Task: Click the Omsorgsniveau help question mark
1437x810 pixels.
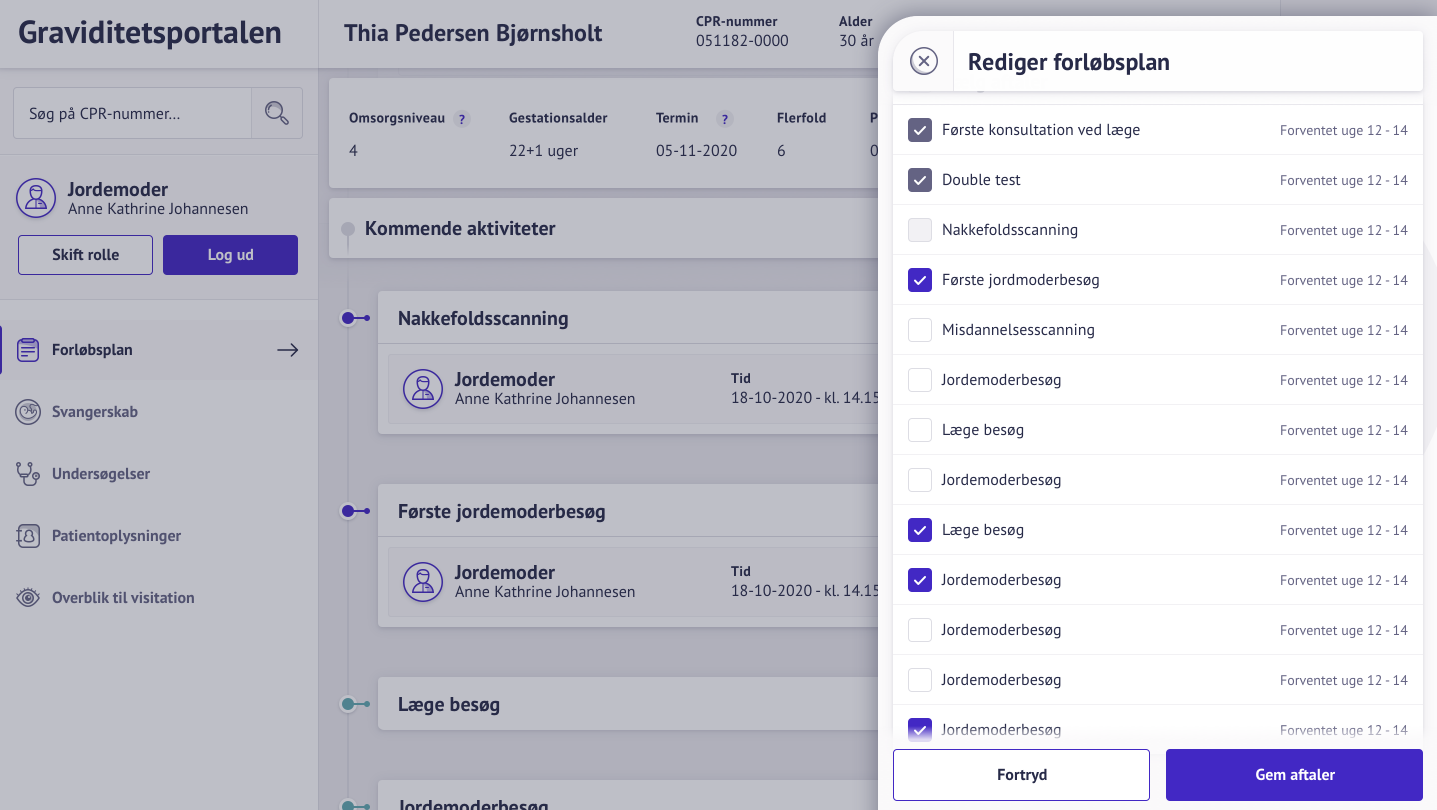Action: tap(461, 119)
